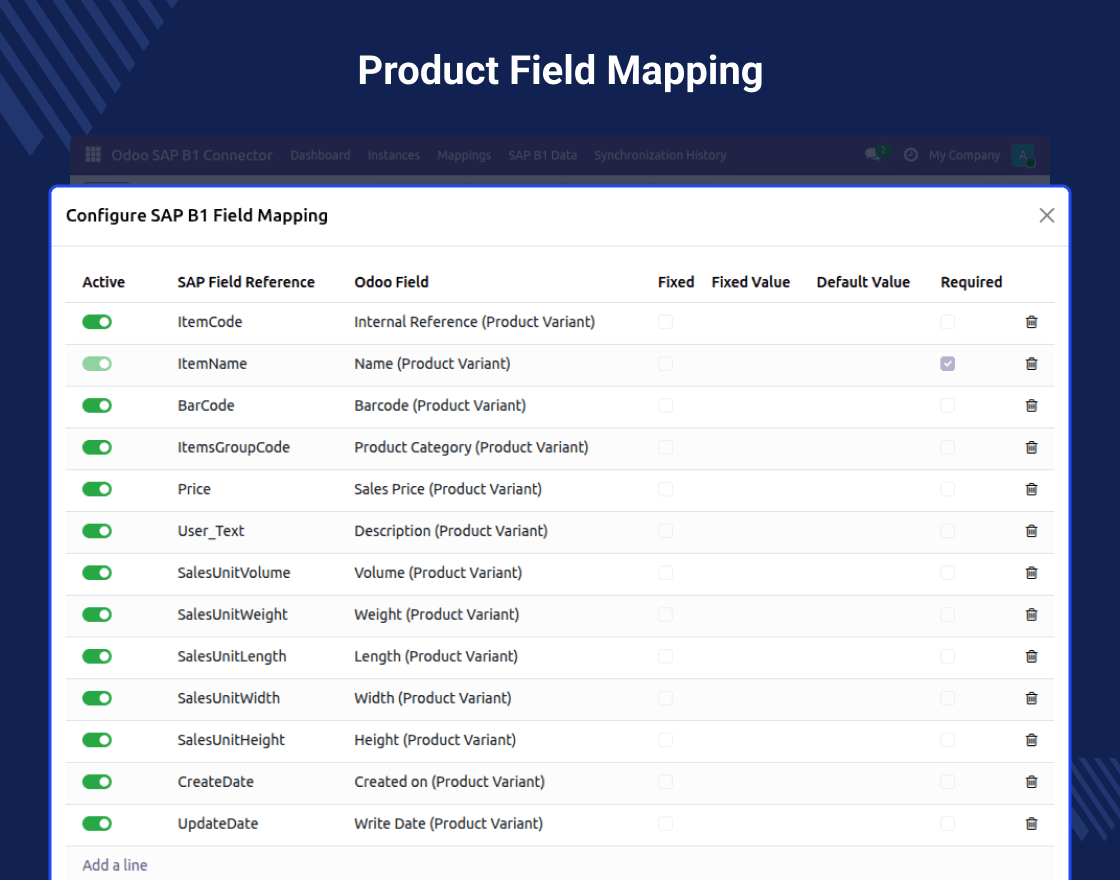
Task: Click the Fixed Value cell for BarCode
Action: (758, 406)
